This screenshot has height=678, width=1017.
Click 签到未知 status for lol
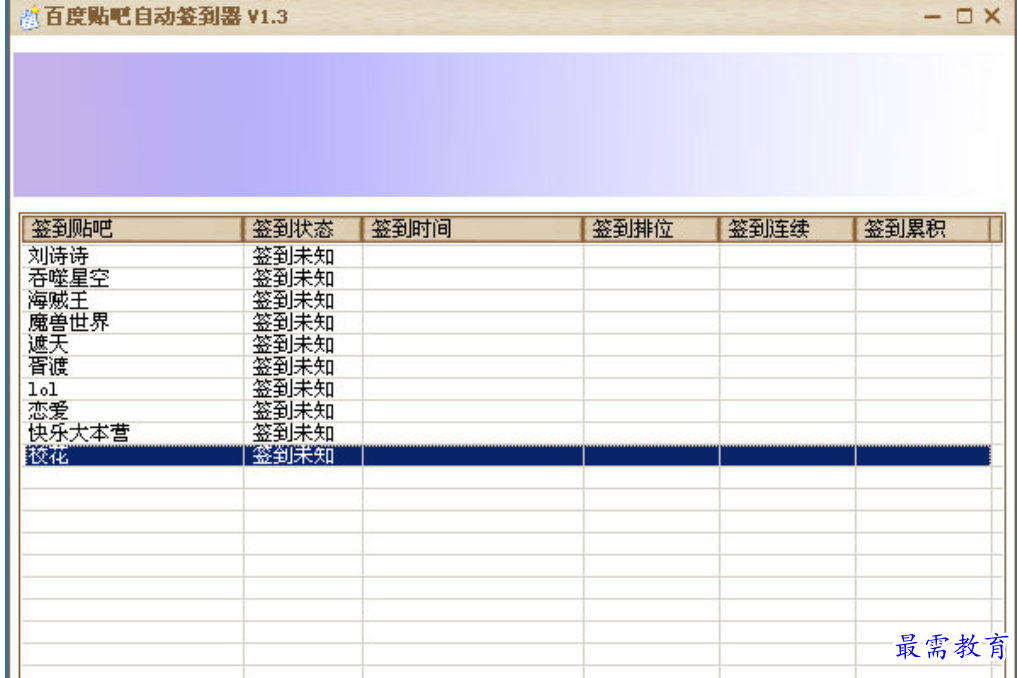293,389
